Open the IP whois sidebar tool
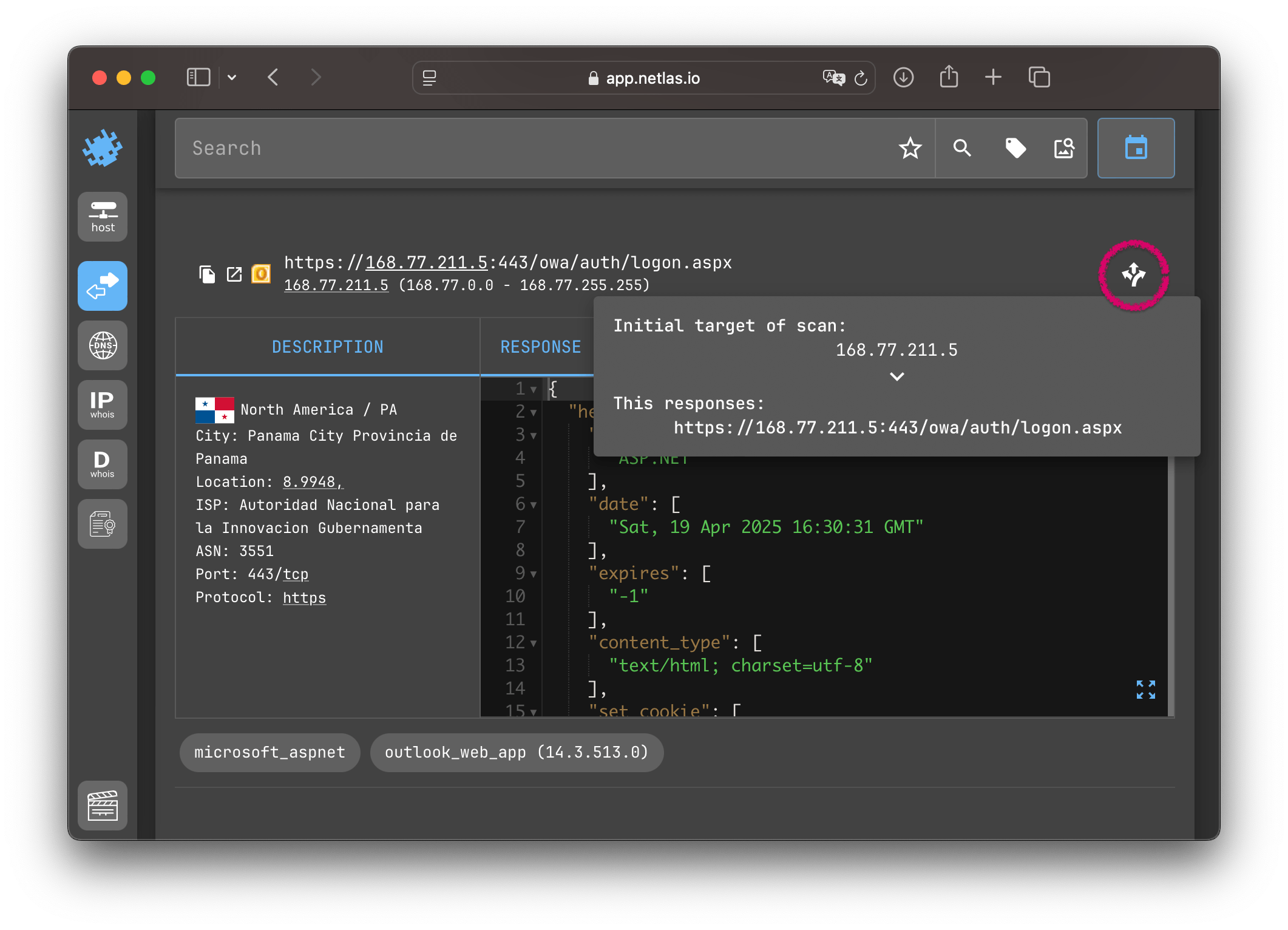1288x930 pixels. pyautogui.click(x=103, y=404)
